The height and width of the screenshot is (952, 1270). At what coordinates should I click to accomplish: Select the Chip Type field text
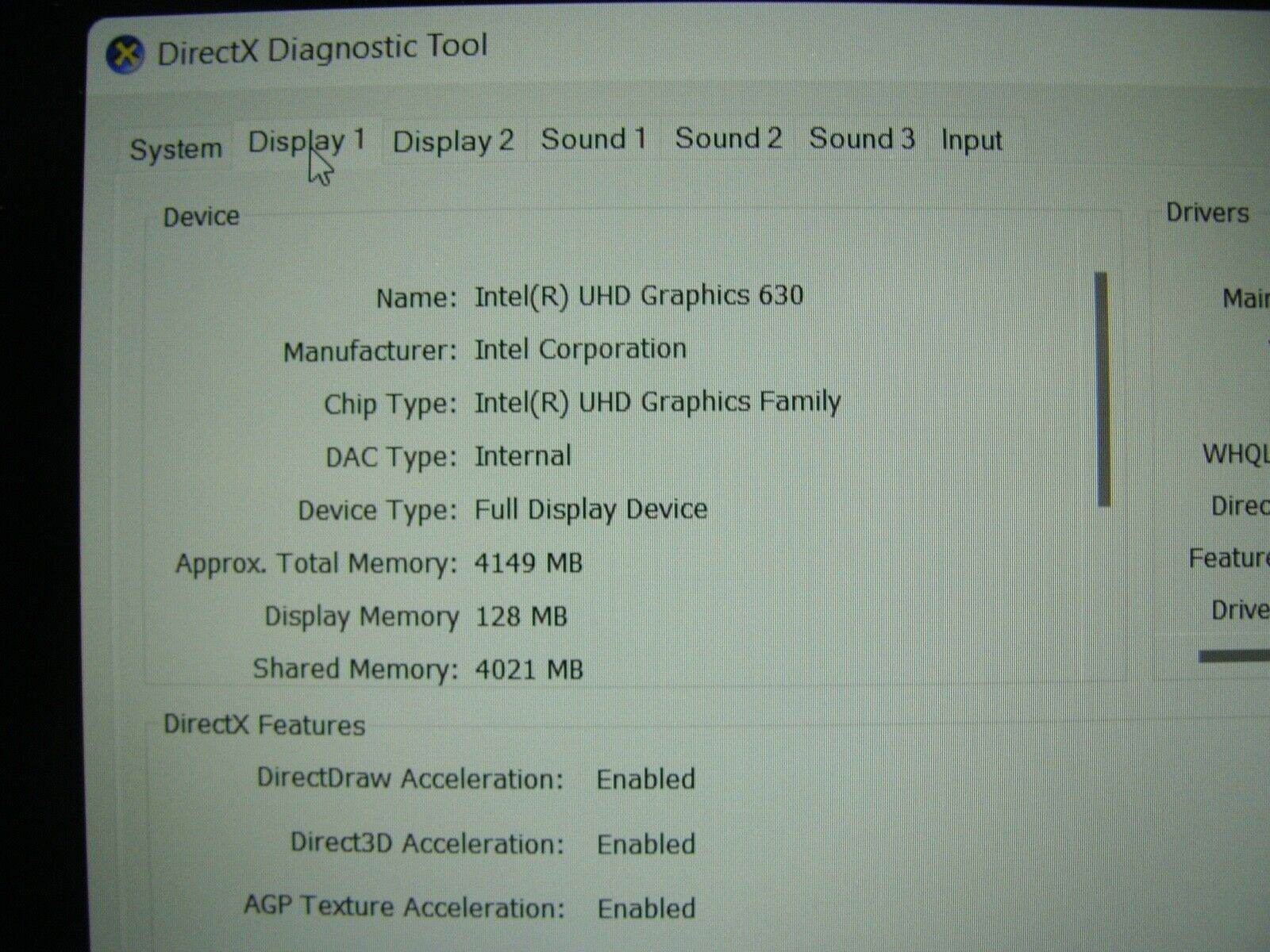[657, 402]
